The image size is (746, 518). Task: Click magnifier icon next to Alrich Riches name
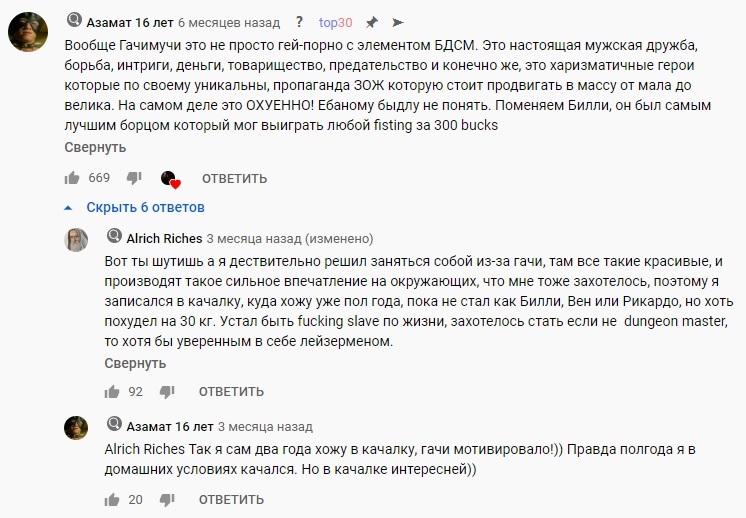pyautogui.click(x=113, y=239)
